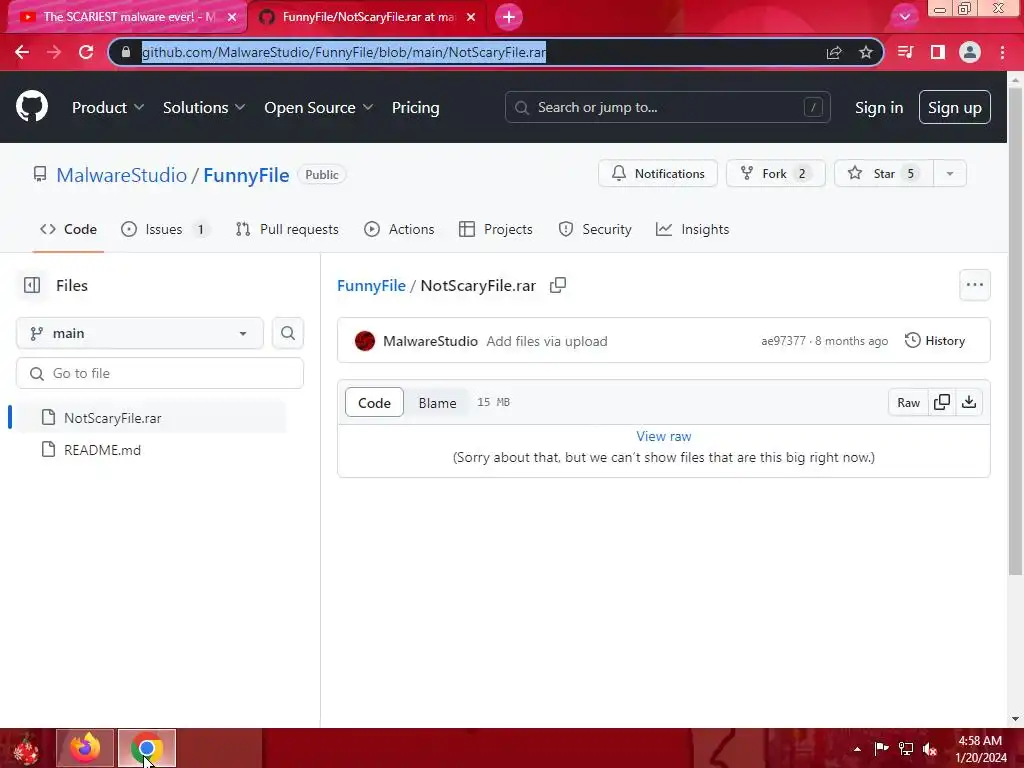1024x768 pixels.
Task: Close the FunnyFile GitHub tab
Action: click(471, 17)
